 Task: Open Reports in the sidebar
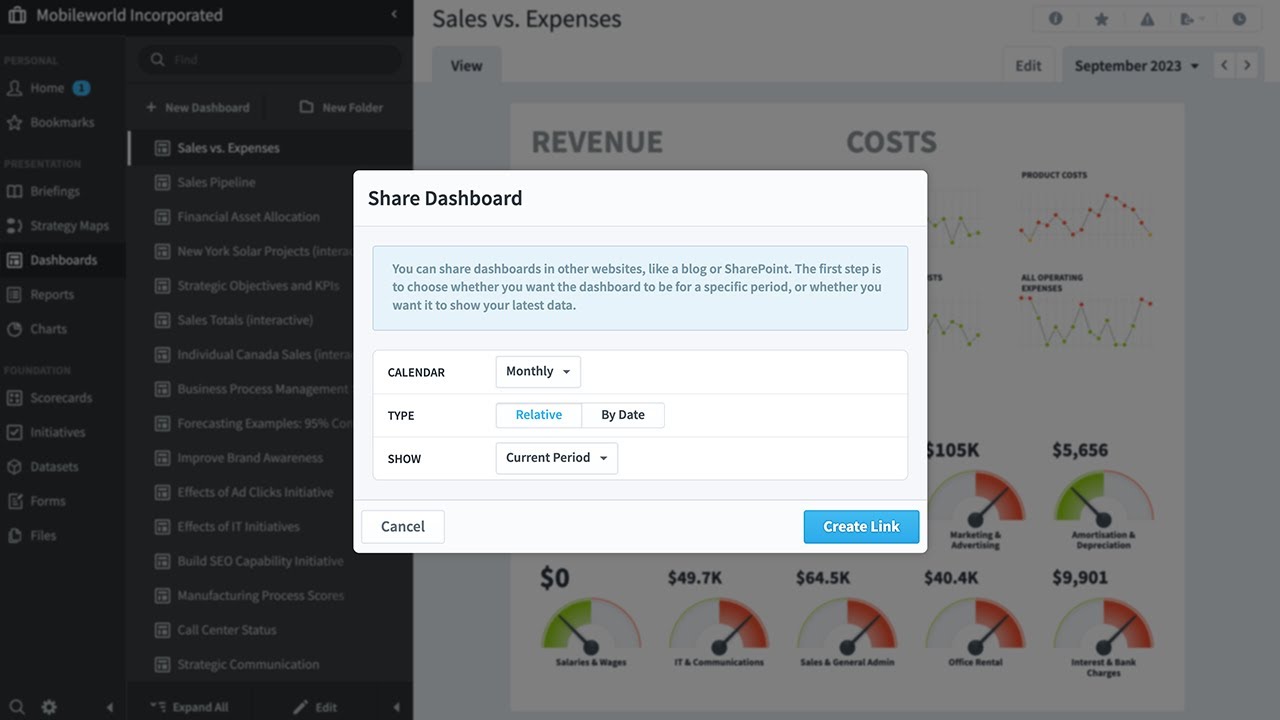tap(40, 295)
